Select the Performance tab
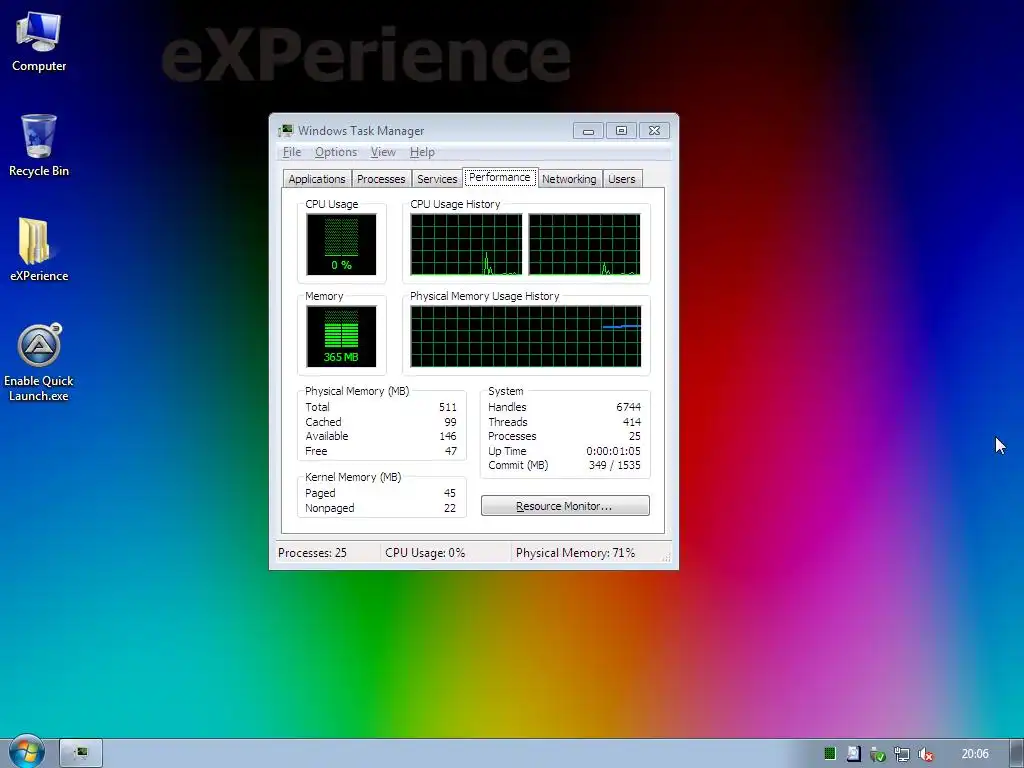 [x=500, y=178]
